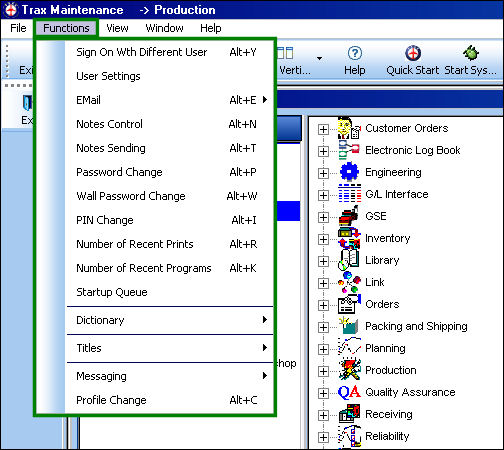Expand the Inventory tree node
Screen dimensions: 504x450
tap(323, 239)
